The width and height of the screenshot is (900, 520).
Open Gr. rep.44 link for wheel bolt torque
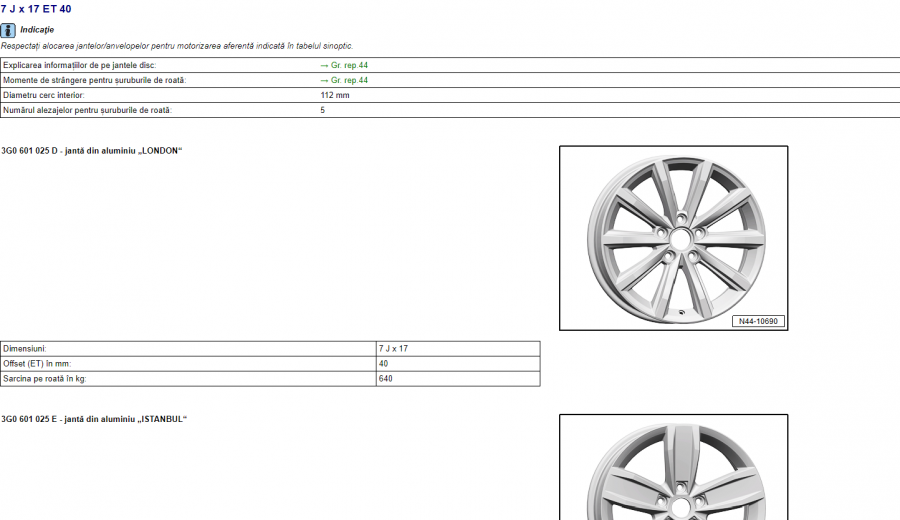344,80
